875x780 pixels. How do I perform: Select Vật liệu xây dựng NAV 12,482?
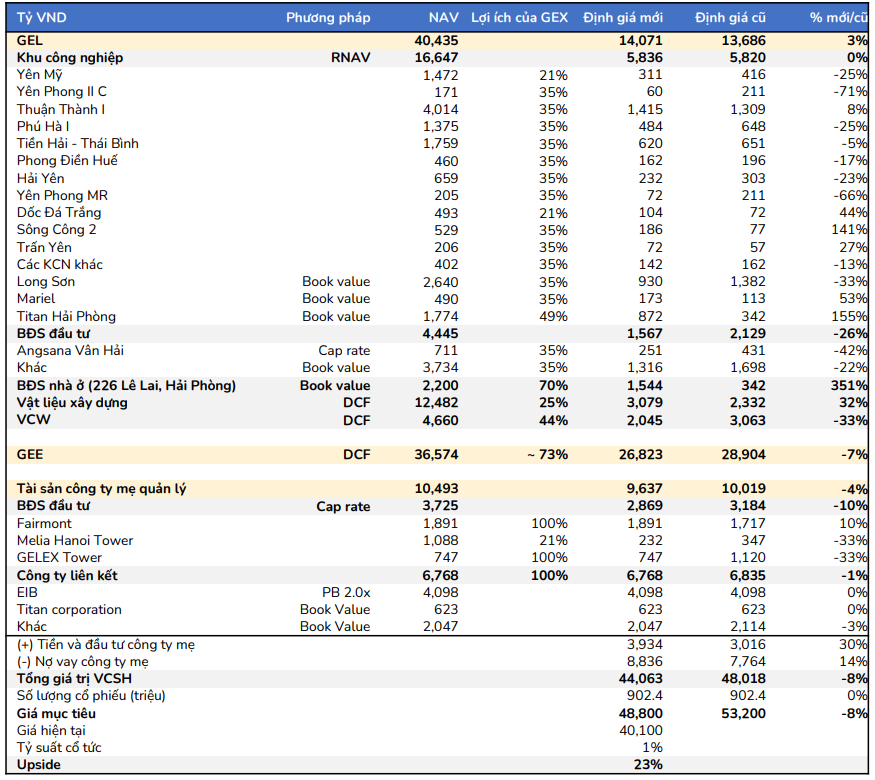click(436, 403)
